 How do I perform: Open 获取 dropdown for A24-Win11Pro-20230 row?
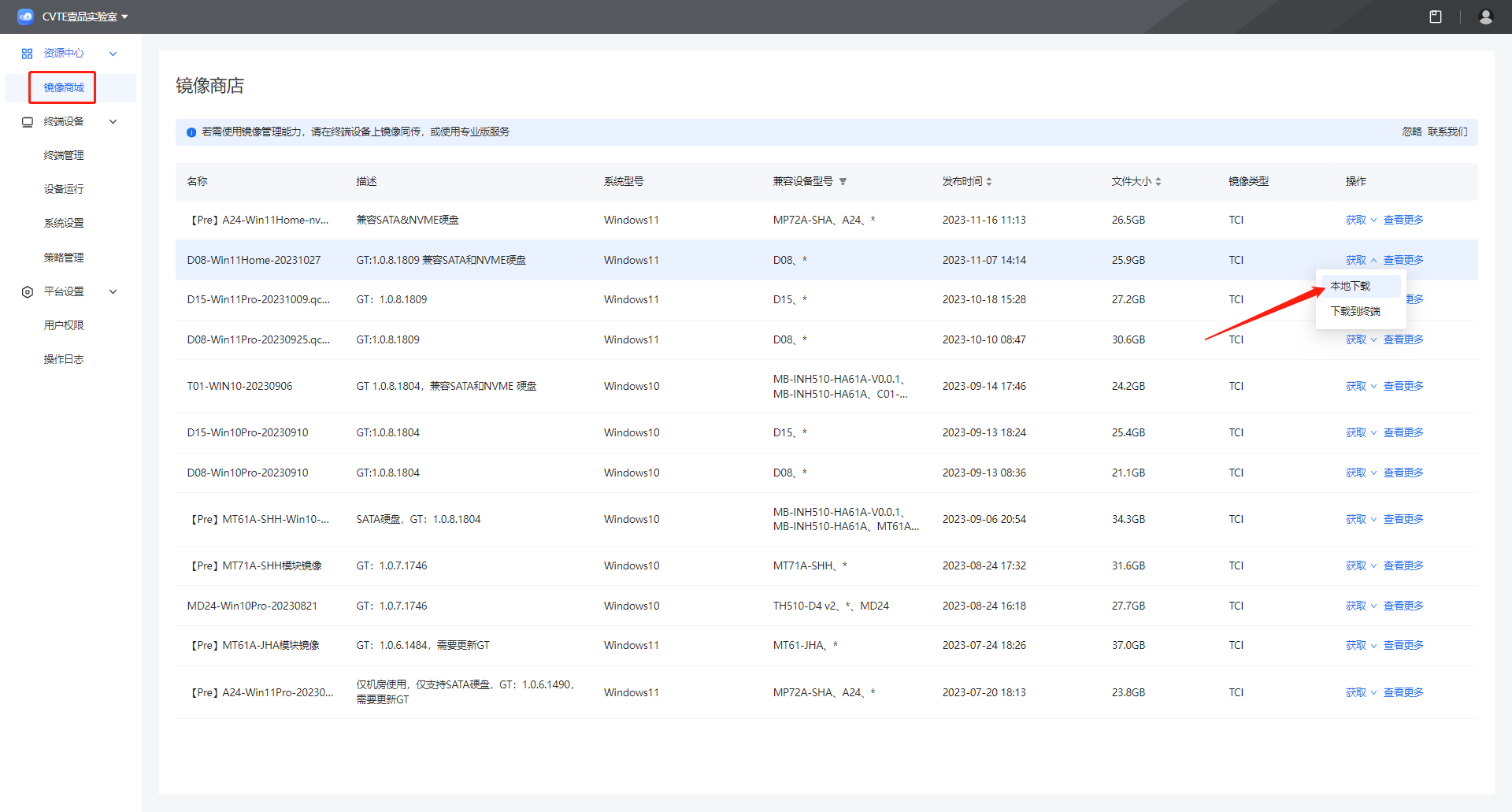coord(1361,693)
